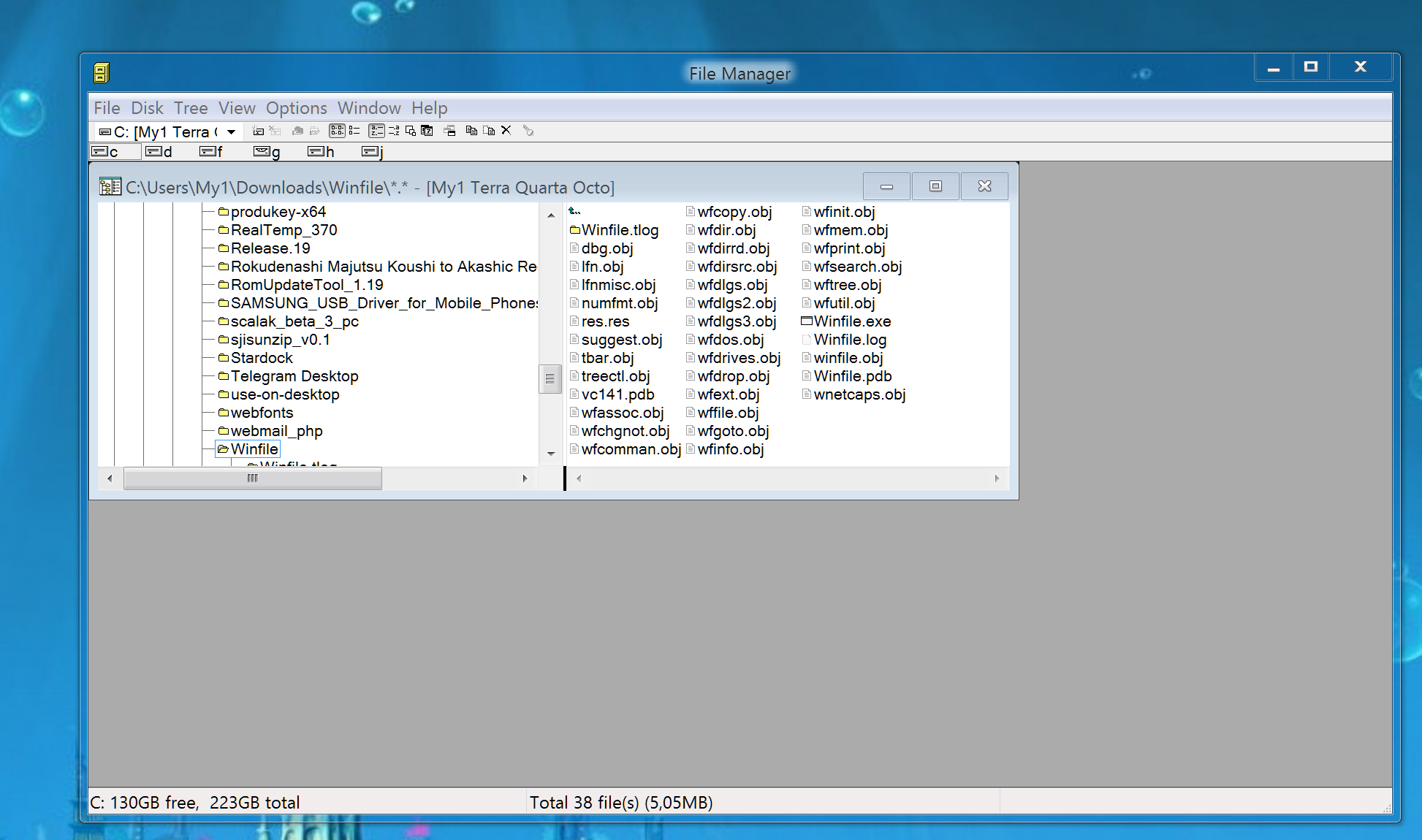The height and width of the screenshot is (840, 1422).
Task: Go to the parent directory entry
Action: (574, 212)
